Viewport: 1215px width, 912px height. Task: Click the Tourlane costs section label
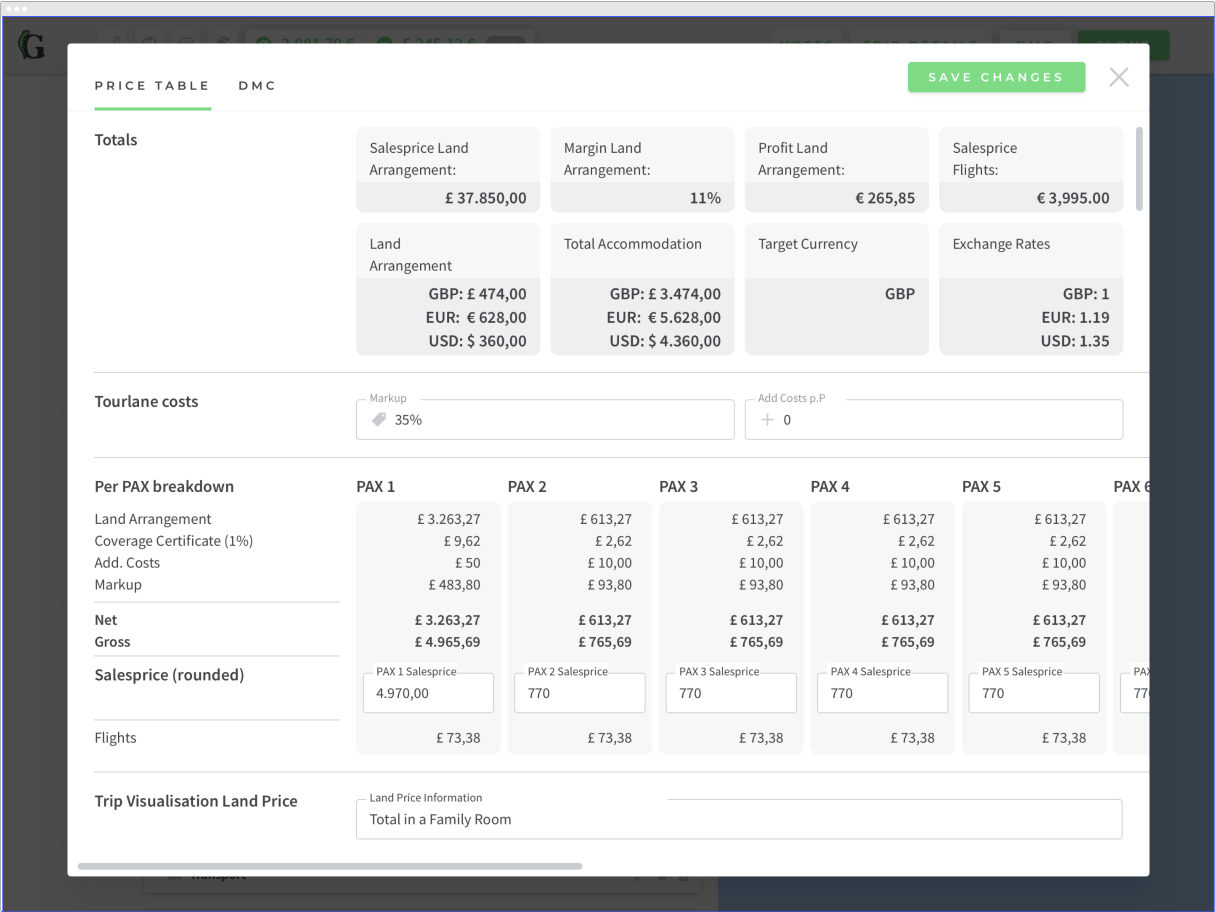pos(146,402)
